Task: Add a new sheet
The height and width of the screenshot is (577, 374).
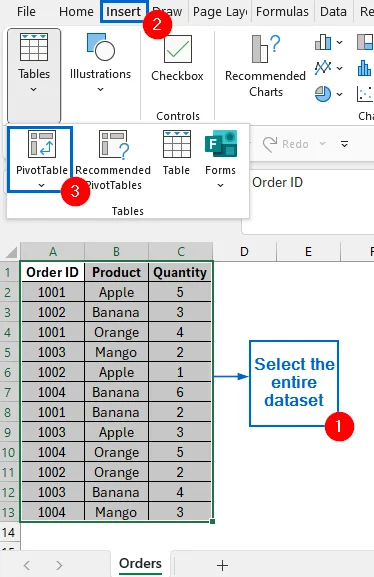Action: click(x=222, y=565)
